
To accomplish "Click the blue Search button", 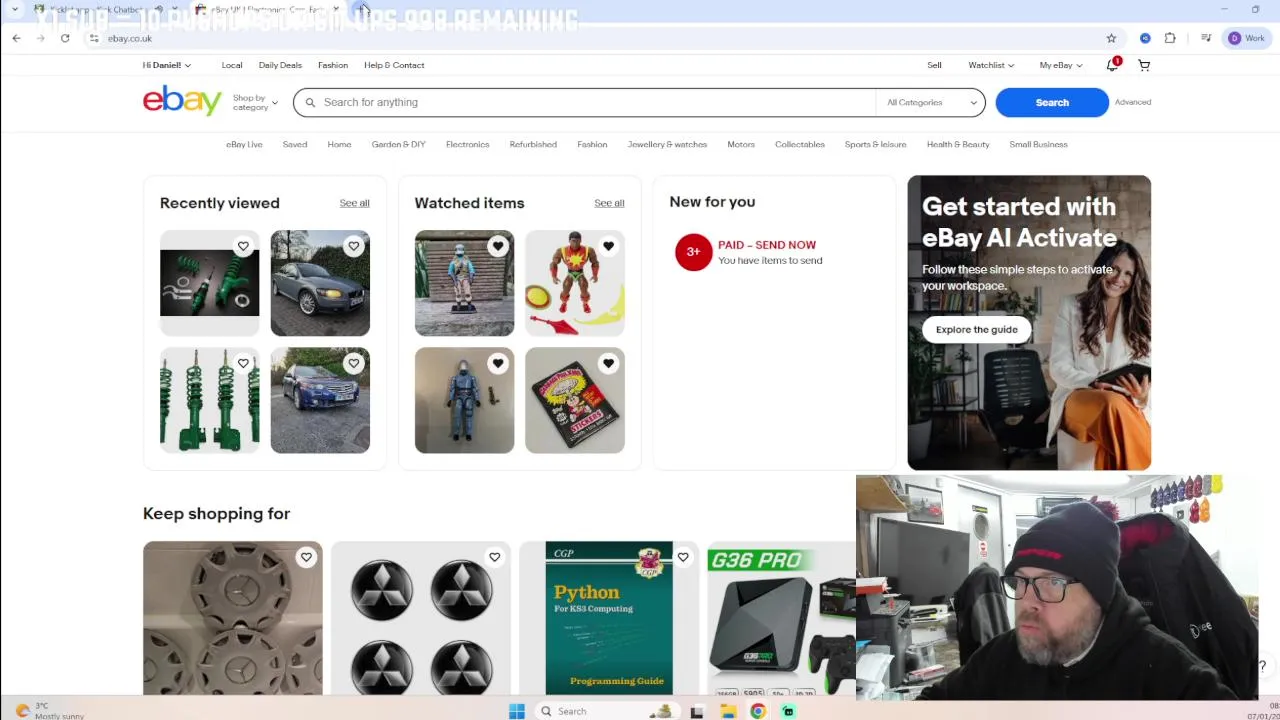I will point(1052,102).
